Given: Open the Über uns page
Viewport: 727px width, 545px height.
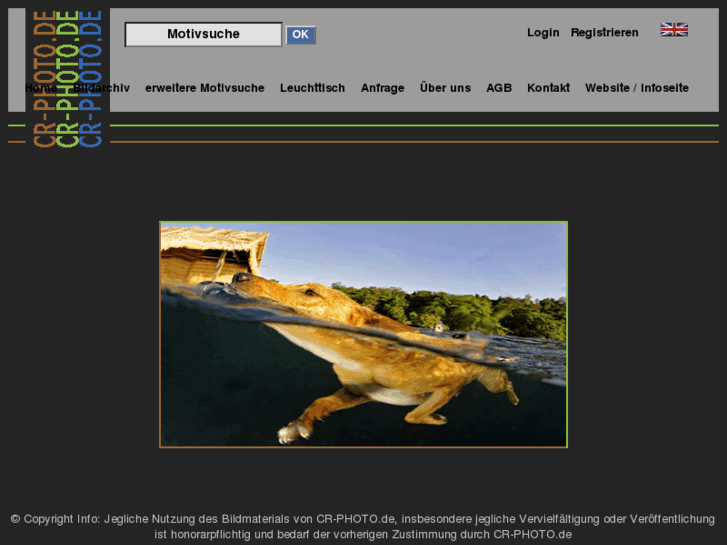Looking at the screenshot, I should [445, 88].
